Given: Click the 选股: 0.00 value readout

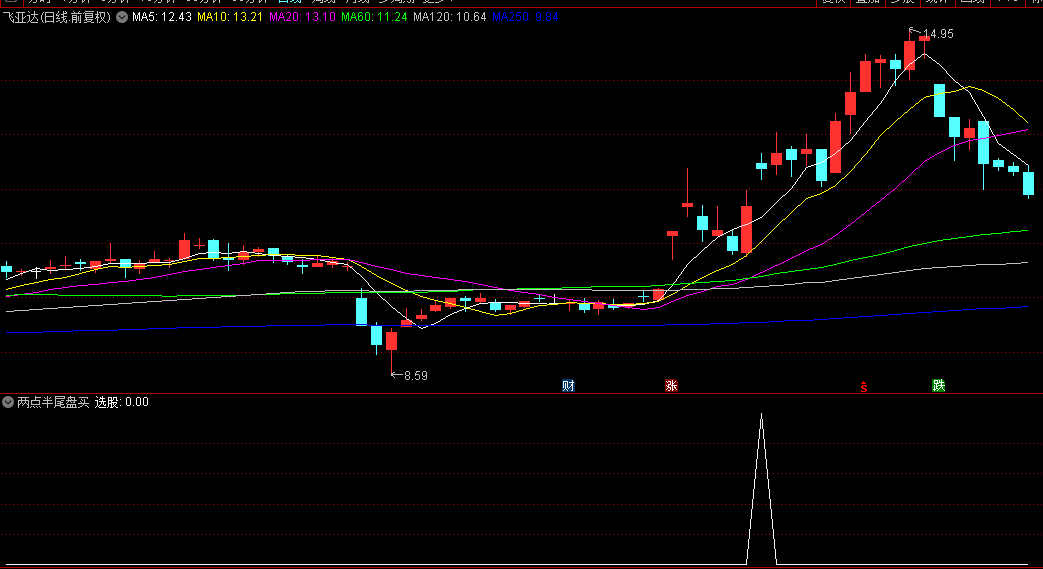Looking at the screenshot, I should tap(122, 402).
